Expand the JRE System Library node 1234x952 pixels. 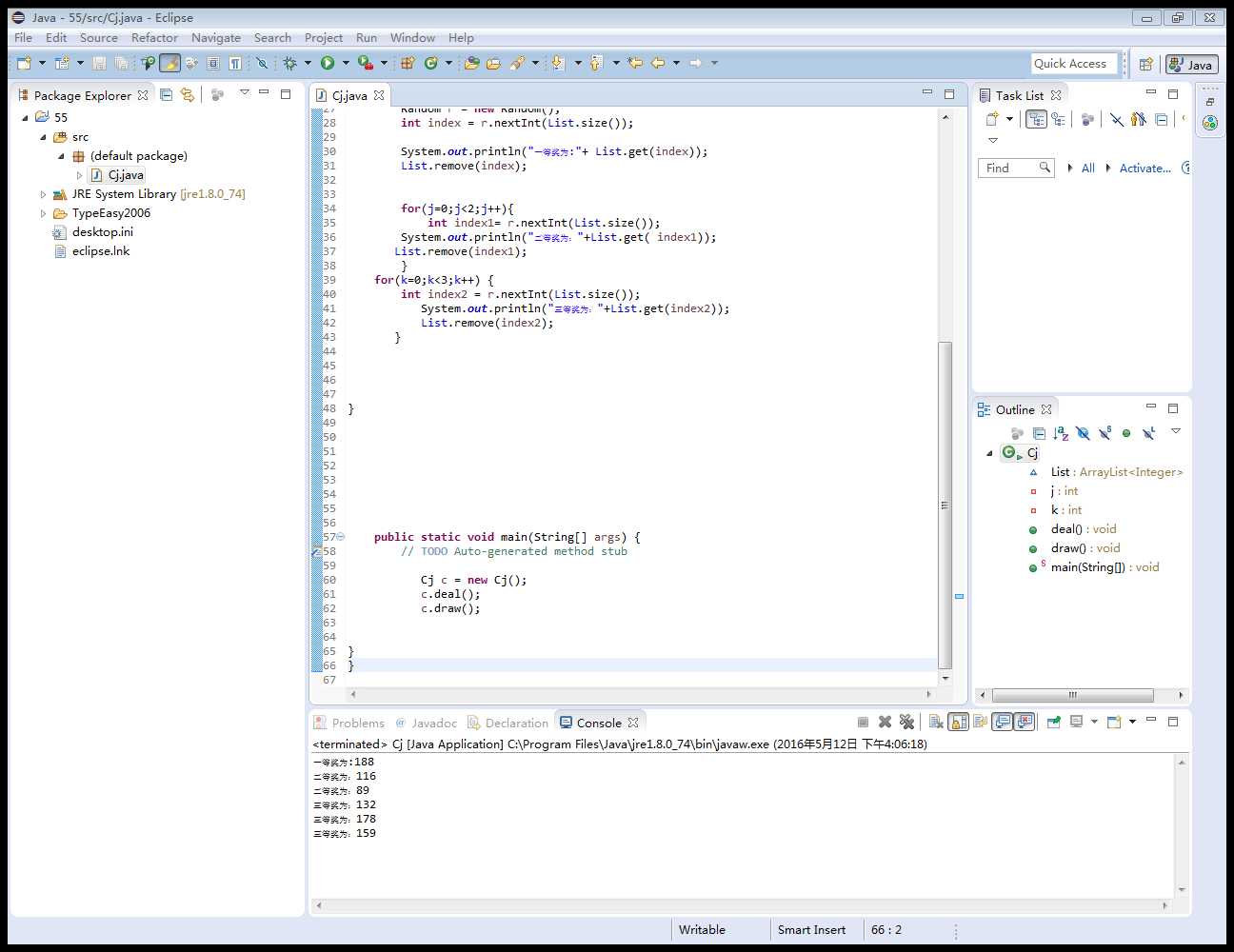click(x=43, y=194)
